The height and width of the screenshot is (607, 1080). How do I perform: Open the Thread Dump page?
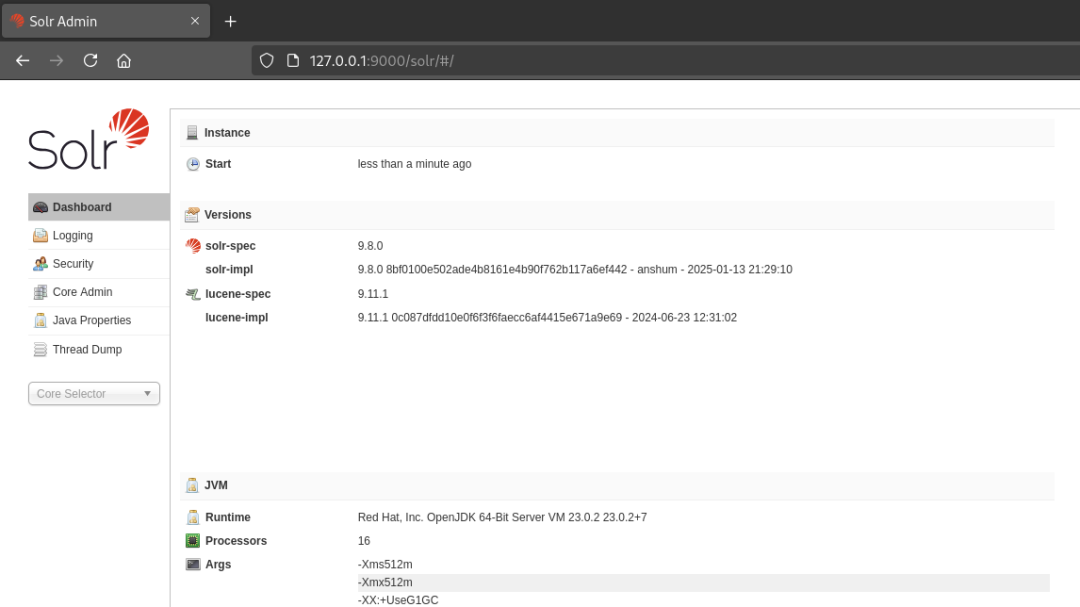point(98,349)
